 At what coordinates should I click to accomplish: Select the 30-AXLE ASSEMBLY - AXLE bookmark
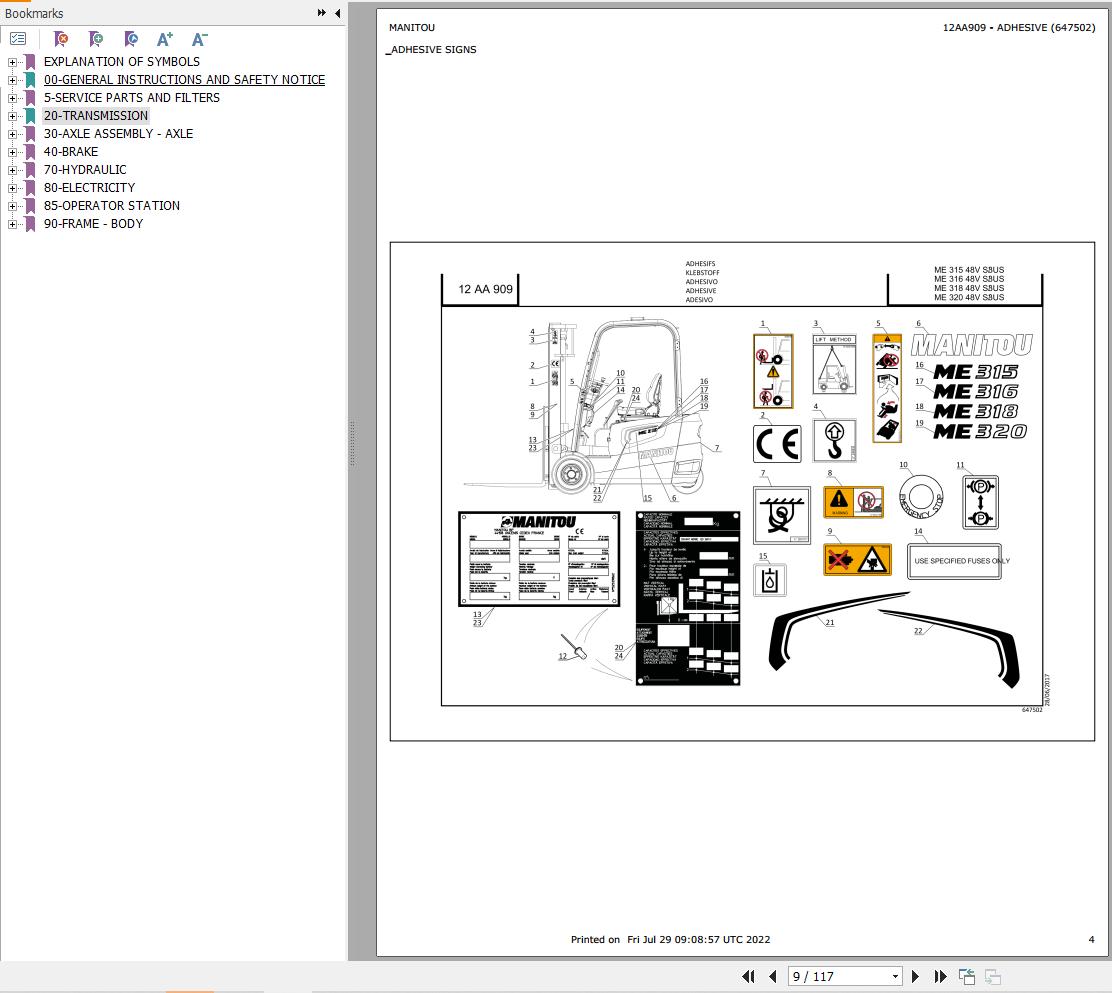[x=118, y=133]
